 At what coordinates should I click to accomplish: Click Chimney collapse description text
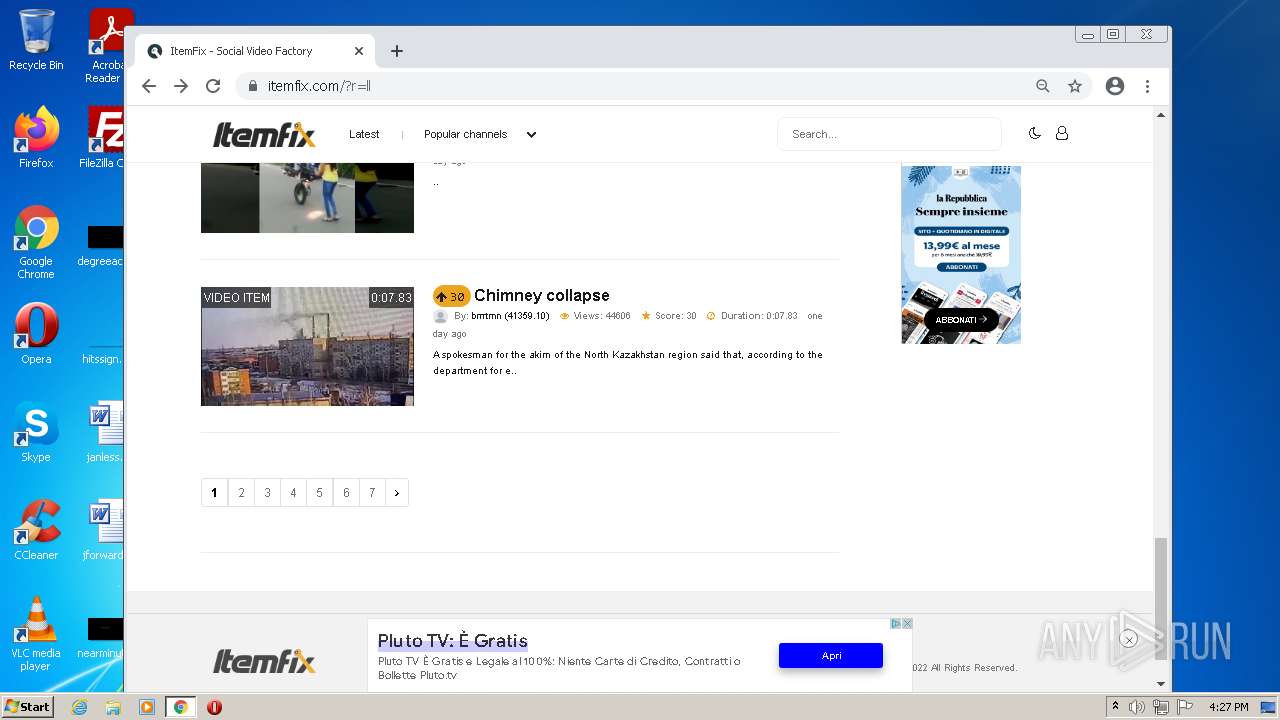tap(628, 362)
